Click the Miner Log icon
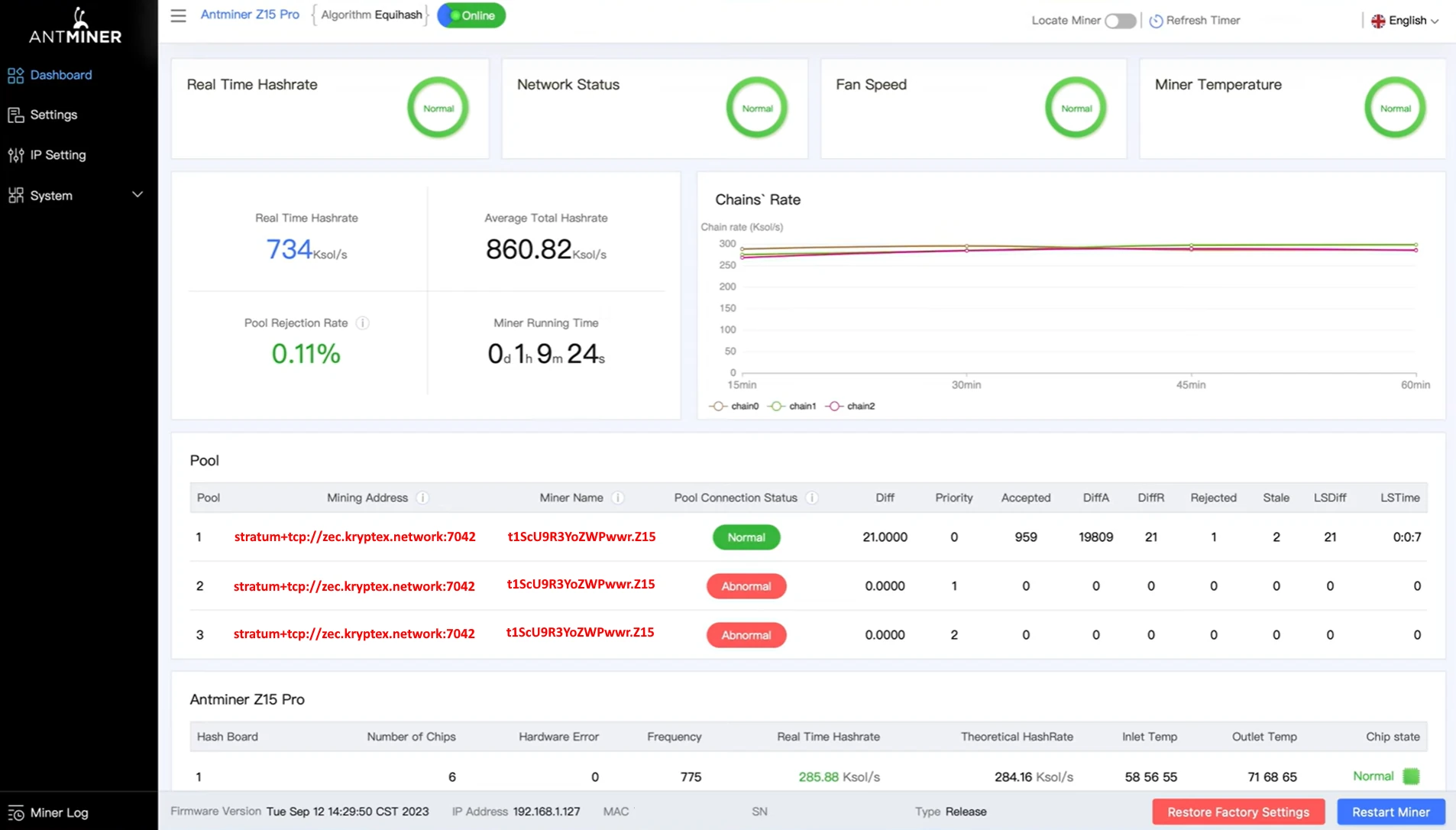This screenshot has width=1456, height=830. pos(16,812)
